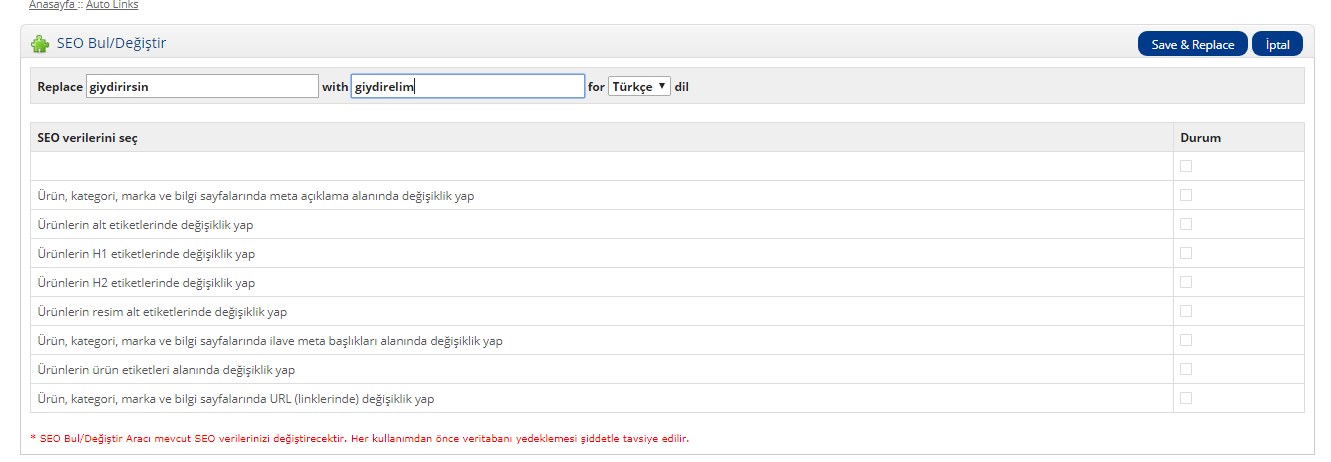Screen dimensions: 1331x462
Task: Click the İptal button
Action: click(1277, 44)
